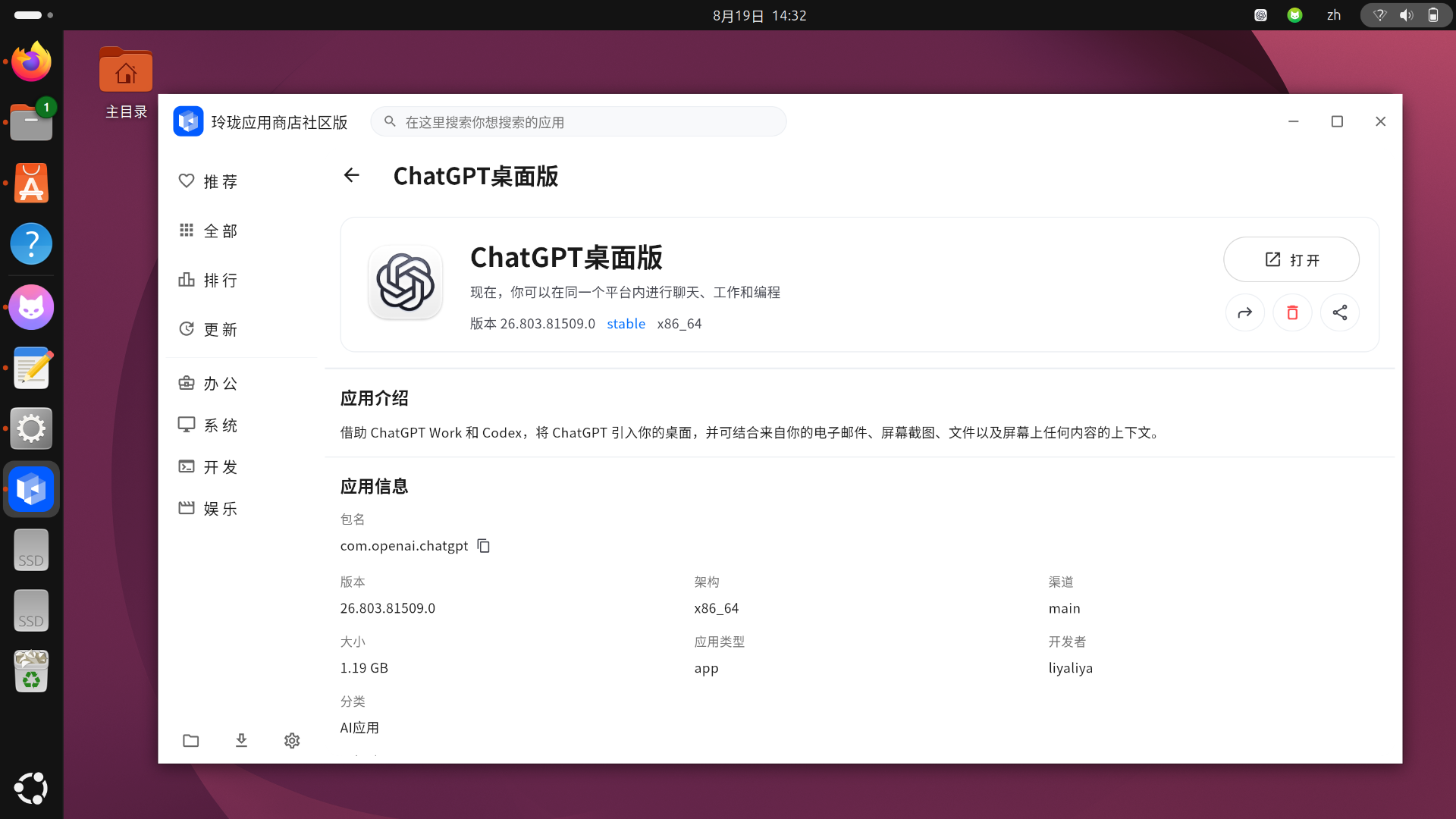Open the zh input method indicator
Viewport: 1456px width, 819px height.
tap(1334, 15)
